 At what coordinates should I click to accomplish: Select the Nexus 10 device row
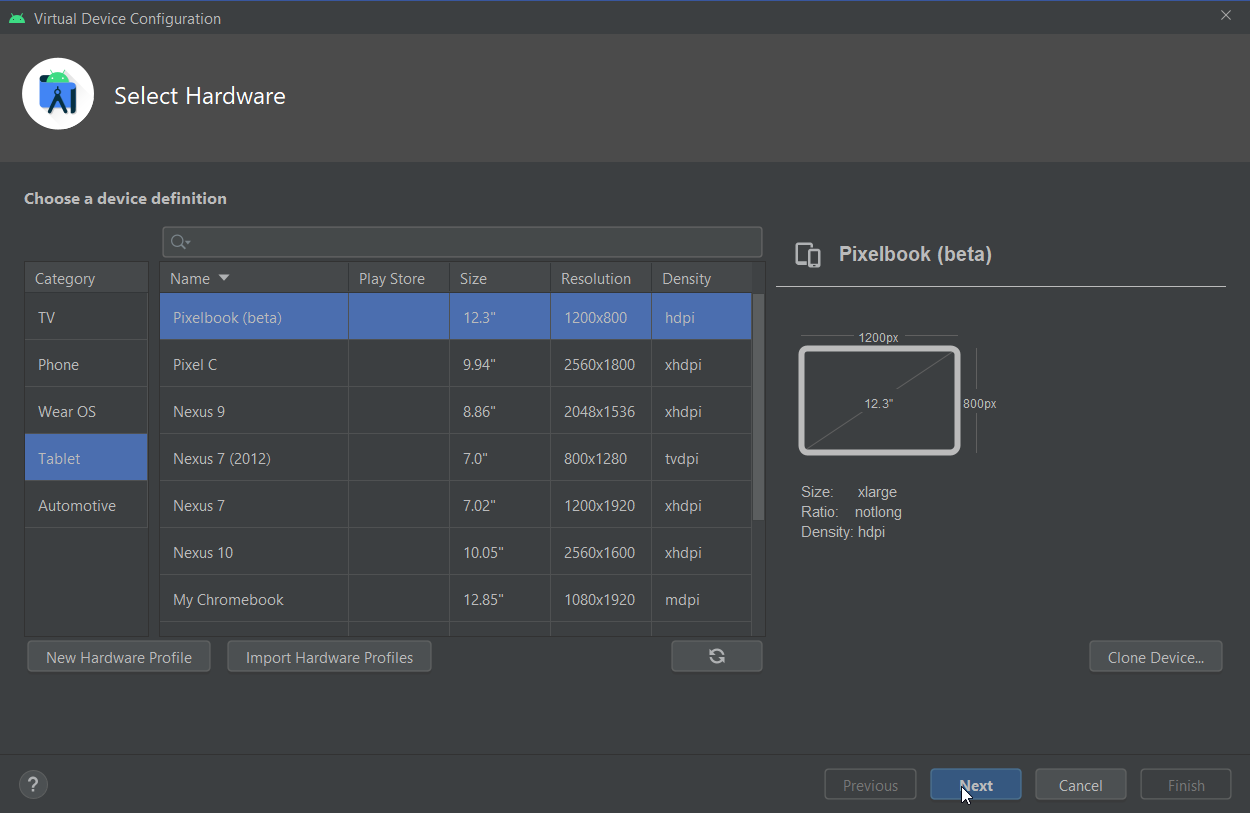[x=456, y=552]
